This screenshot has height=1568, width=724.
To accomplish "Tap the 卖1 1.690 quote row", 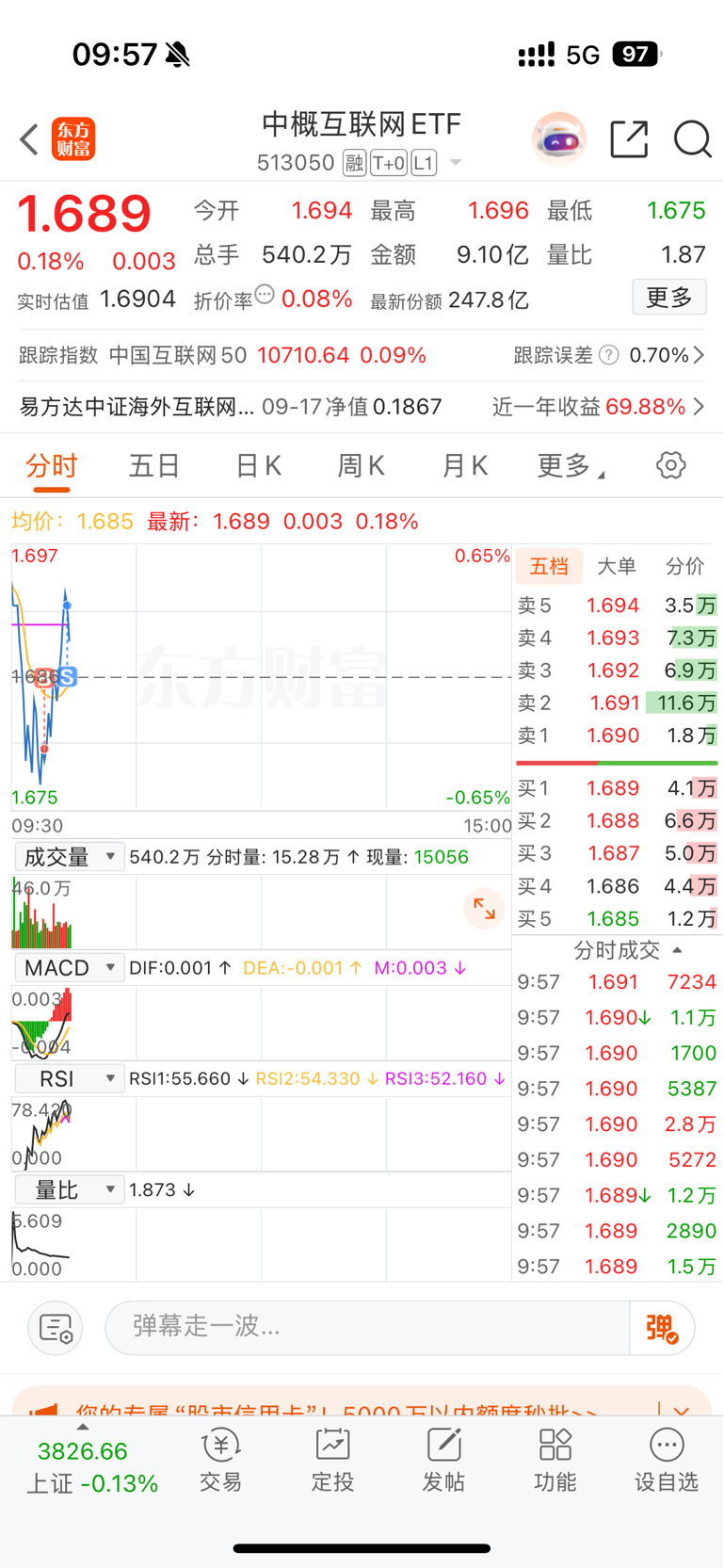I will pos(617,736).
